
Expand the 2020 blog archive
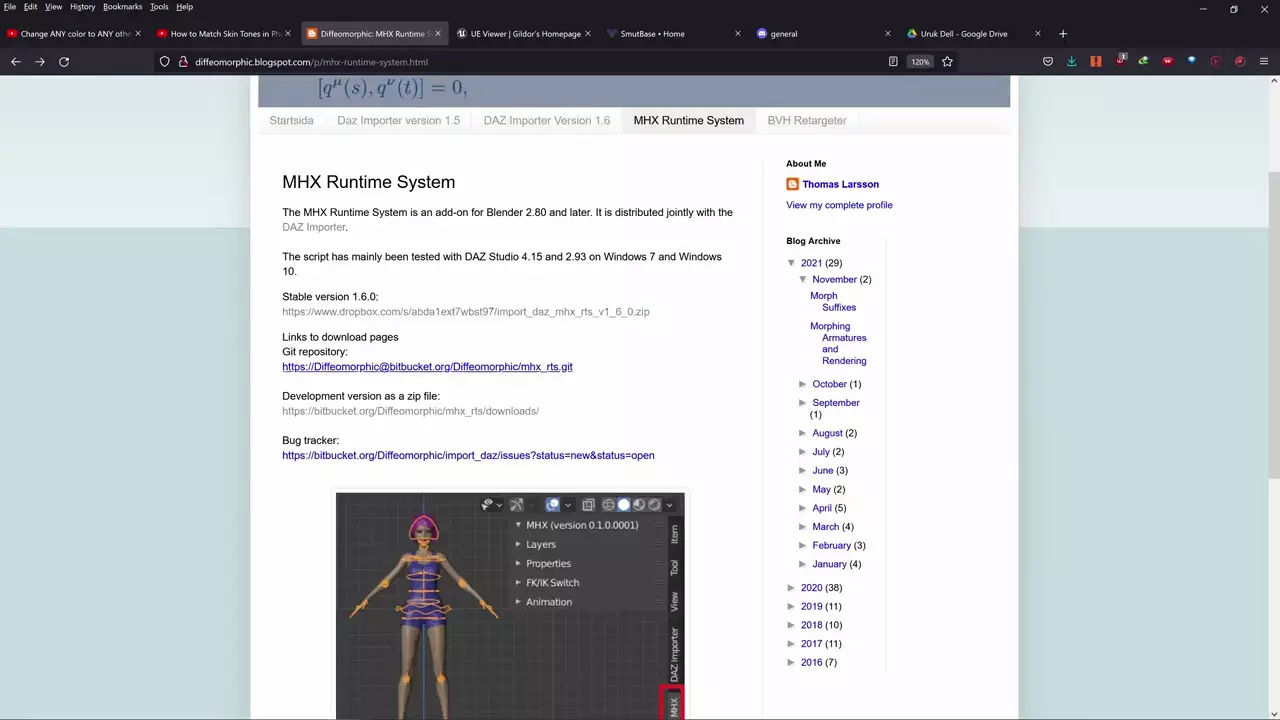[x=791, y=588]
